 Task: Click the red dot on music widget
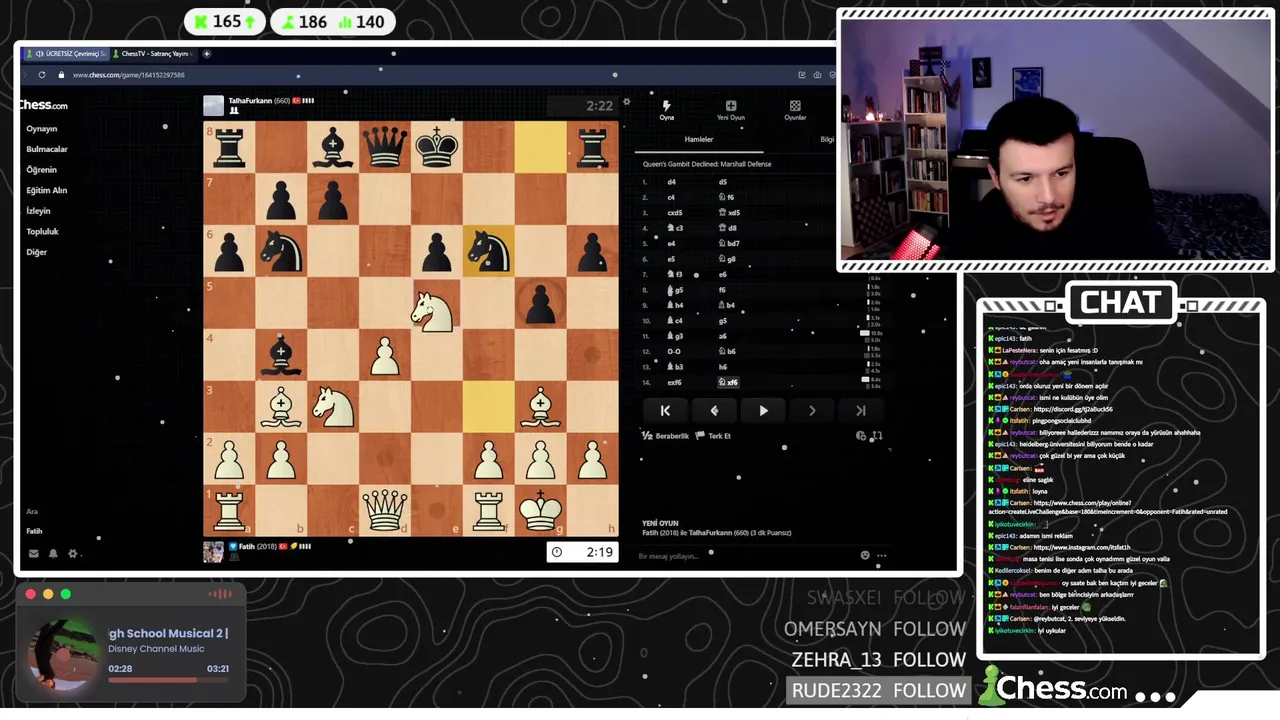coord(30,594)
